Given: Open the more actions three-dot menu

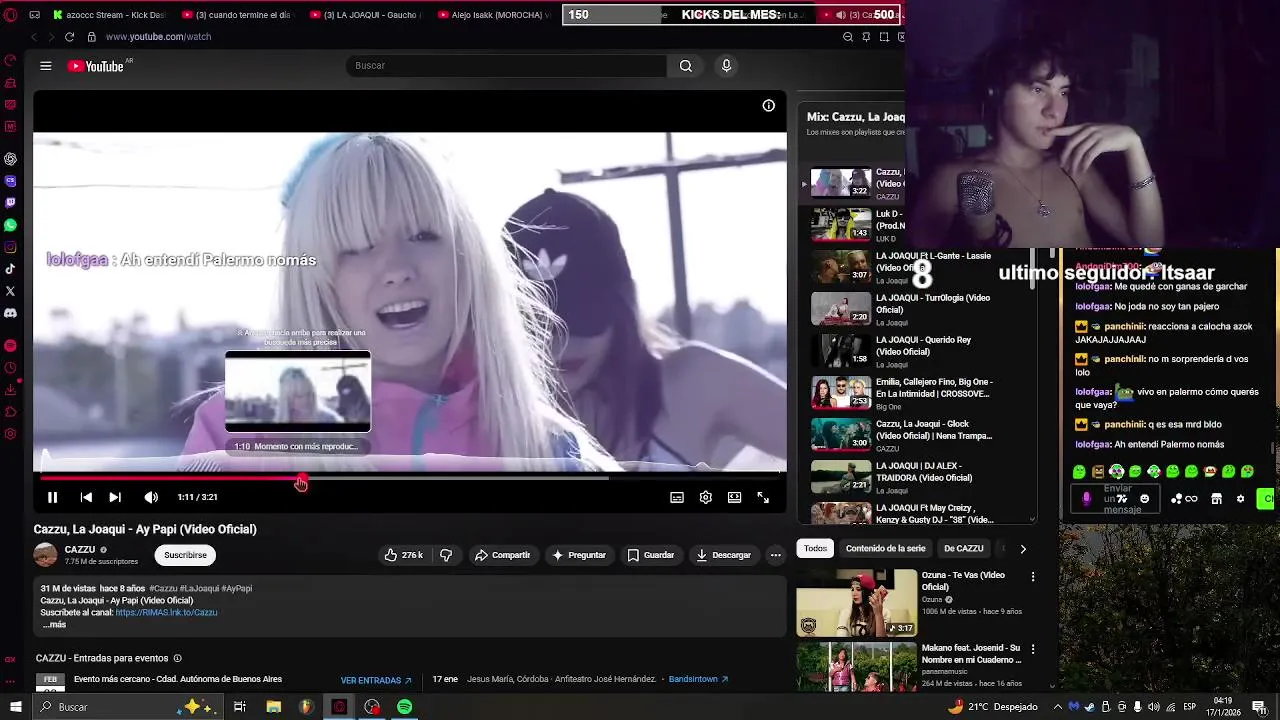Looking at the screenshot, I should pyautogui.click(x=775, y=555).
